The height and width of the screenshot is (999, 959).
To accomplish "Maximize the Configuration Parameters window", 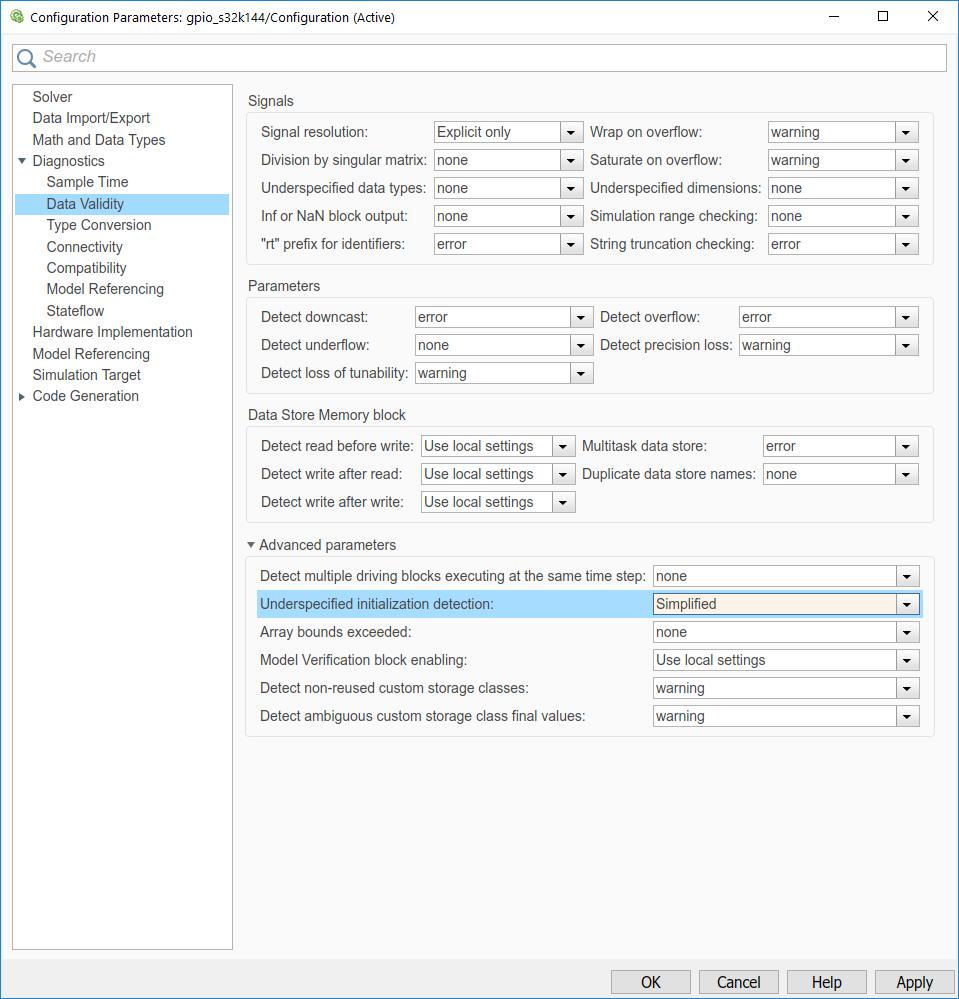I will pyautogui.click(x=883, y=17).
